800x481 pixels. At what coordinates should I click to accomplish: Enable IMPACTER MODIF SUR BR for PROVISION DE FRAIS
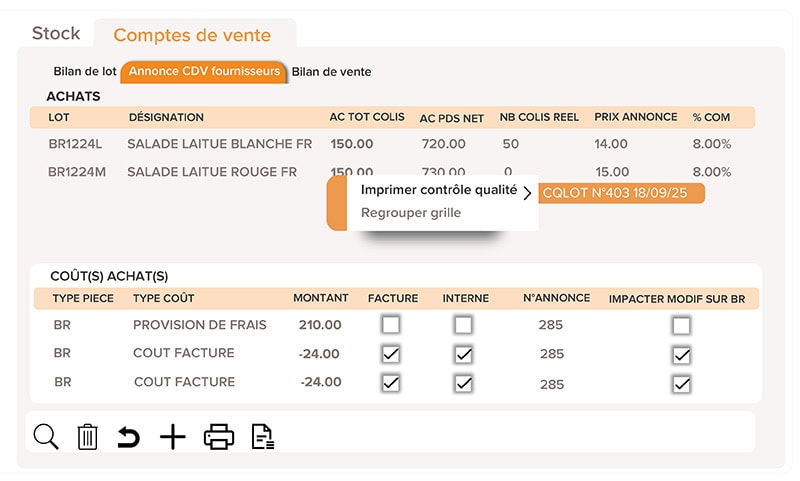pos(681,325)
